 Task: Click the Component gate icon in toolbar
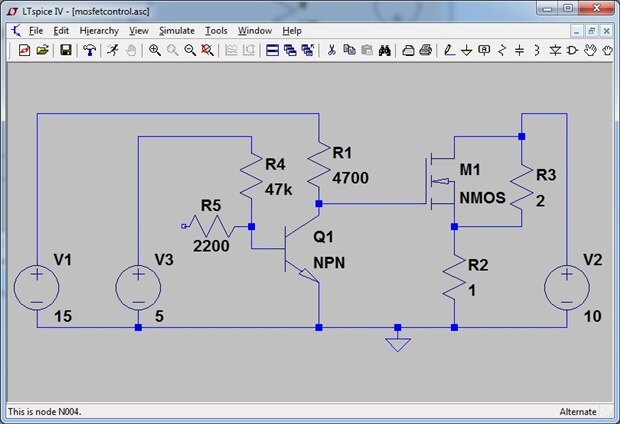tap(573, 50)
